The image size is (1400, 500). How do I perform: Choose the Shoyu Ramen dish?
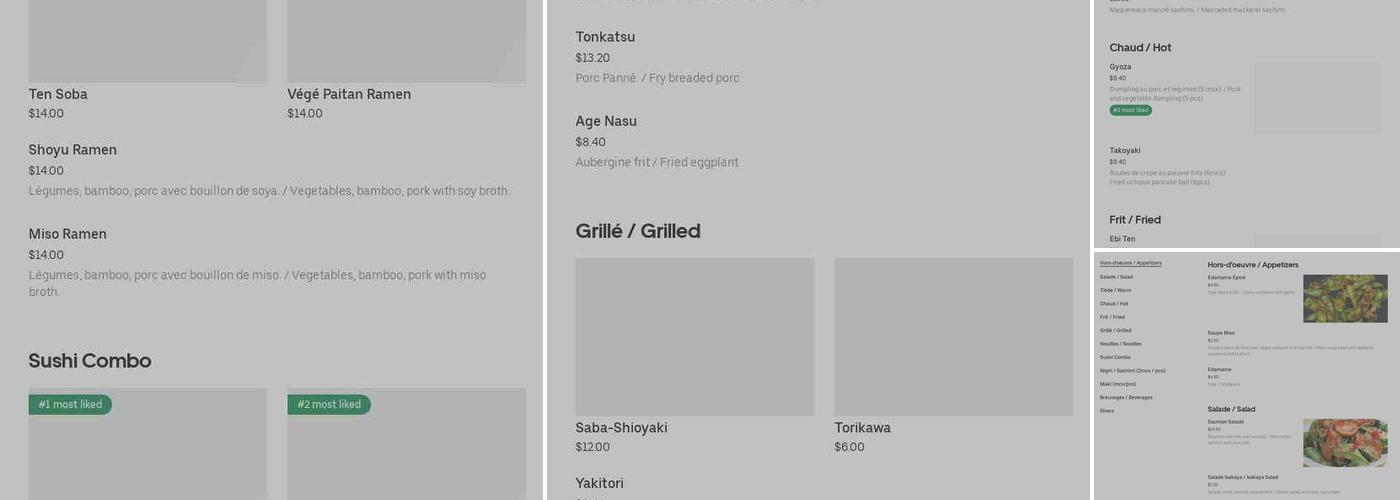click(73, 150)
